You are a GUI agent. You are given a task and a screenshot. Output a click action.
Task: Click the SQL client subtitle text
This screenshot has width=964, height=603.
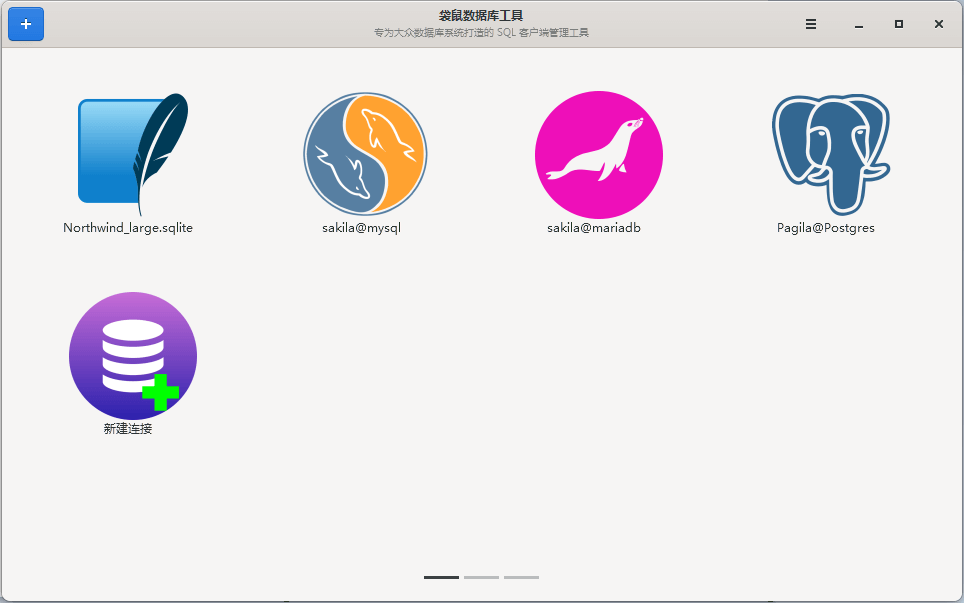tap(481, 33)
